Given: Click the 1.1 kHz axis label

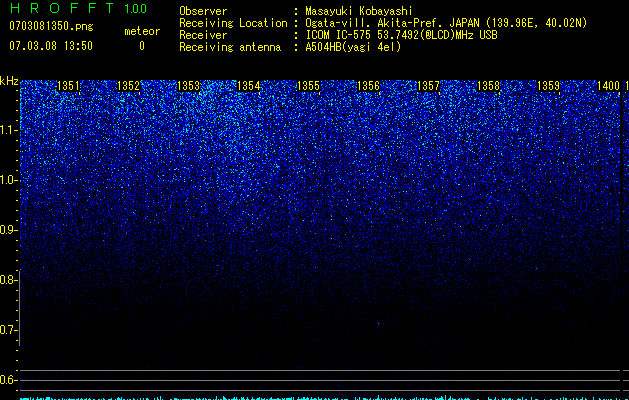Looking at the screenshot, I should coord(9,130).
